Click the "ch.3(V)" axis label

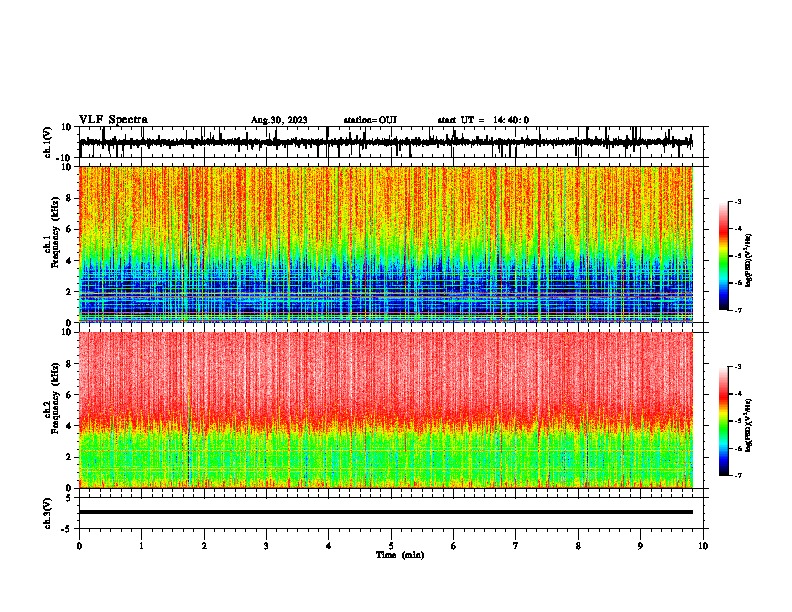pyautogui.click(x=48, y=513)
